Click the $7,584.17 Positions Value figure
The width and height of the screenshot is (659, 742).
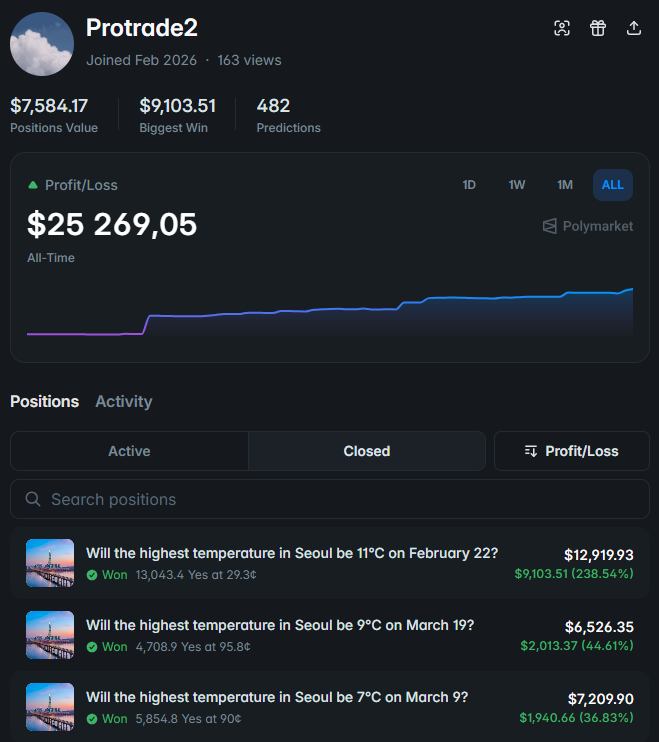[x=49, y=106]
